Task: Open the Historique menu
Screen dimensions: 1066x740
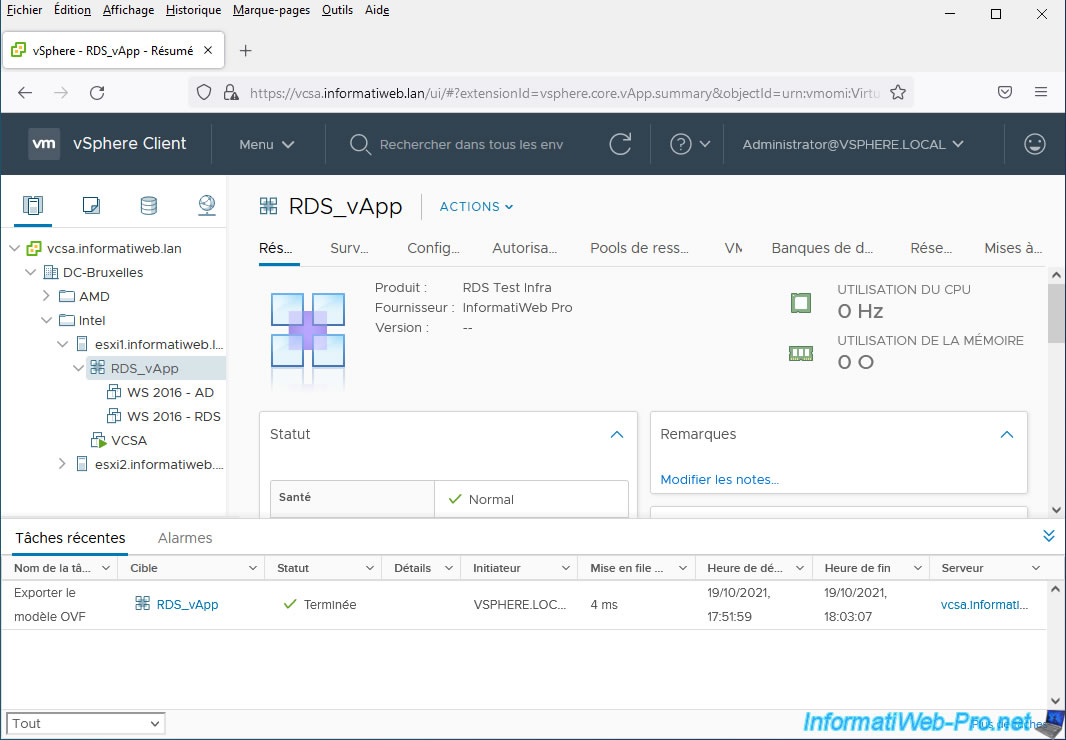Action: pos(194,10)
